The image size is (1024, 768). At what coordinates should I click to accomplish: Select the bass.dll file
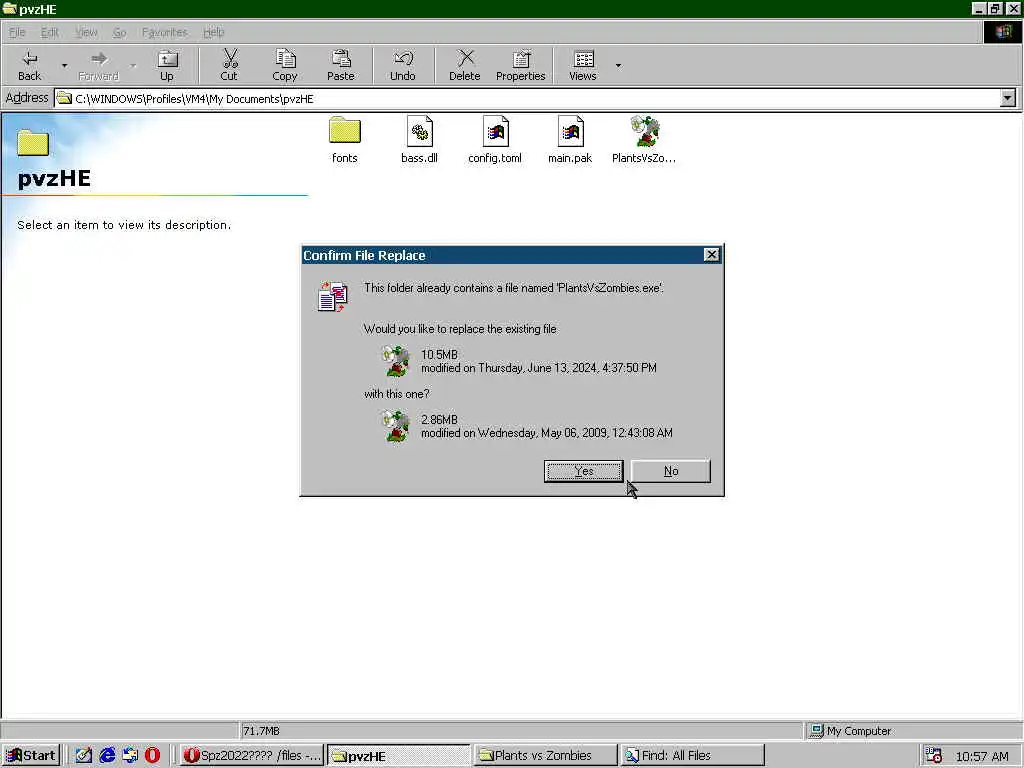(419, 140)
